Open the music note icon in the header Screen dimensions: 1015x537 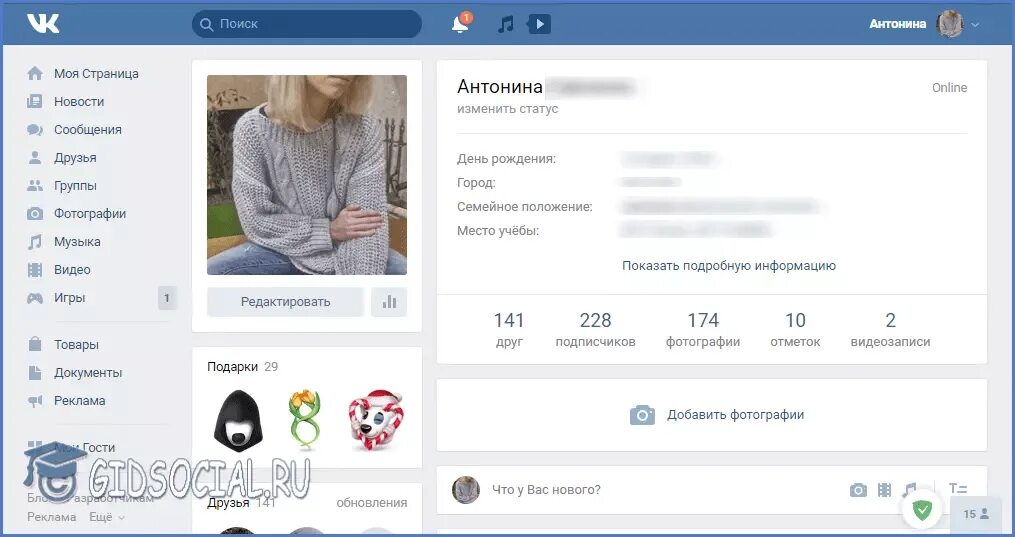pyautogui.click(x=506, y=25)
